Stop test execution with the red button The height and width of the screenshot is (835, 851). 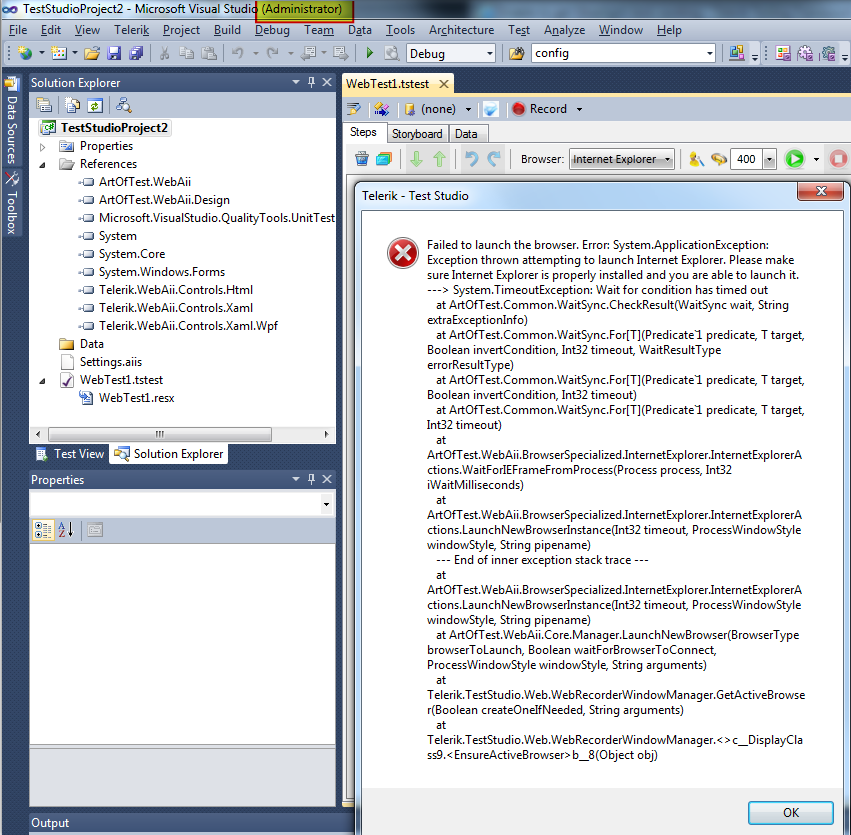839,159
